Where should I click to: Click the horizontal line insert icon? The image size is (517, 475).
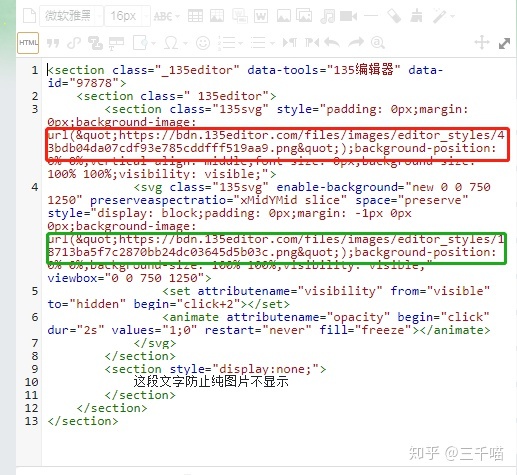tap(371, 16)
